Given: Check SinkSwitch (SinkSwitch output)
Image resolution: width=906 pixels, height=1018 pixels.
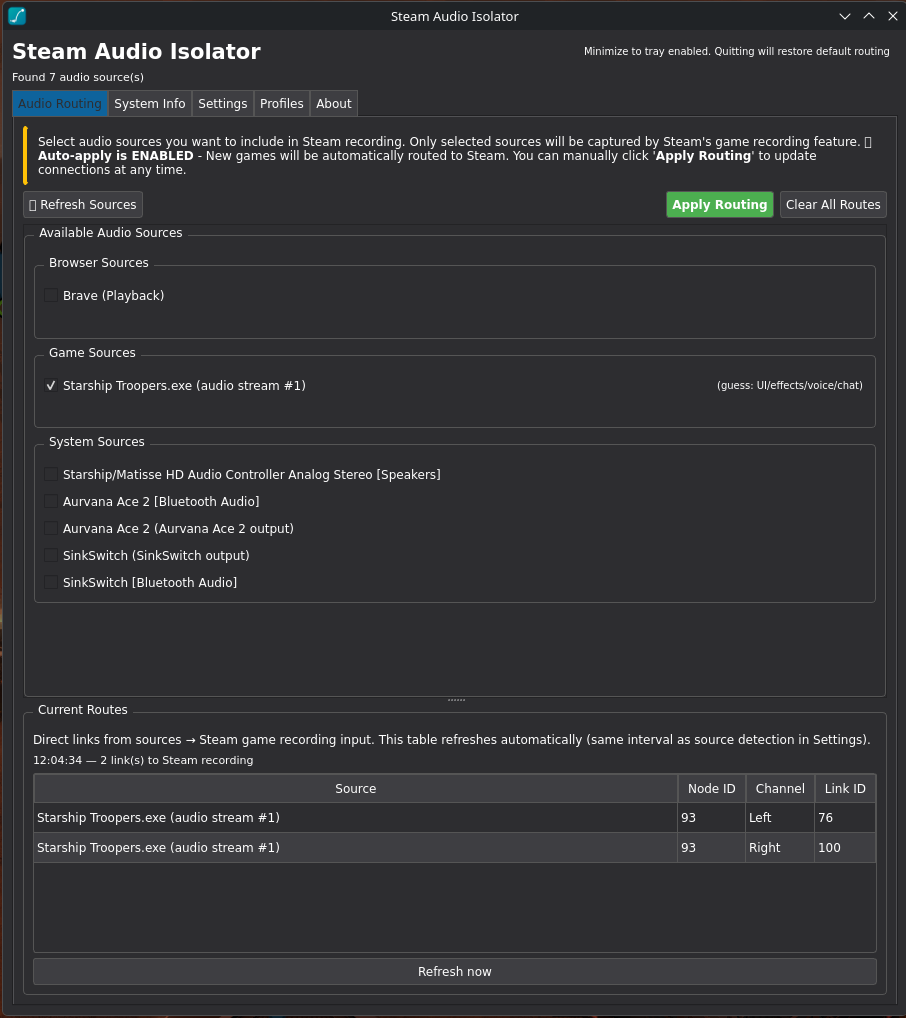Looking at the screenshot, I should (x=51, y=556).
